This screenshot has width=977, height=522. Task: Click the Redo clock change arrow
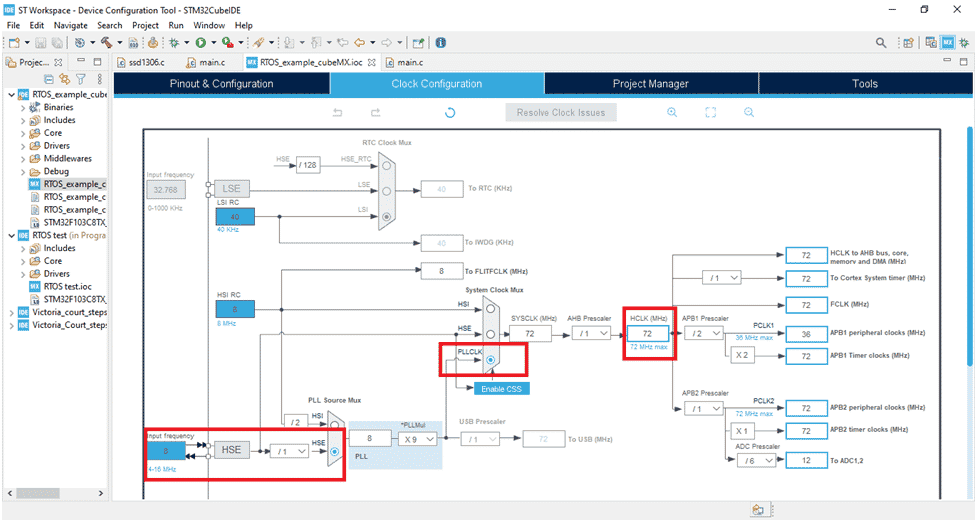pos(375,113)
